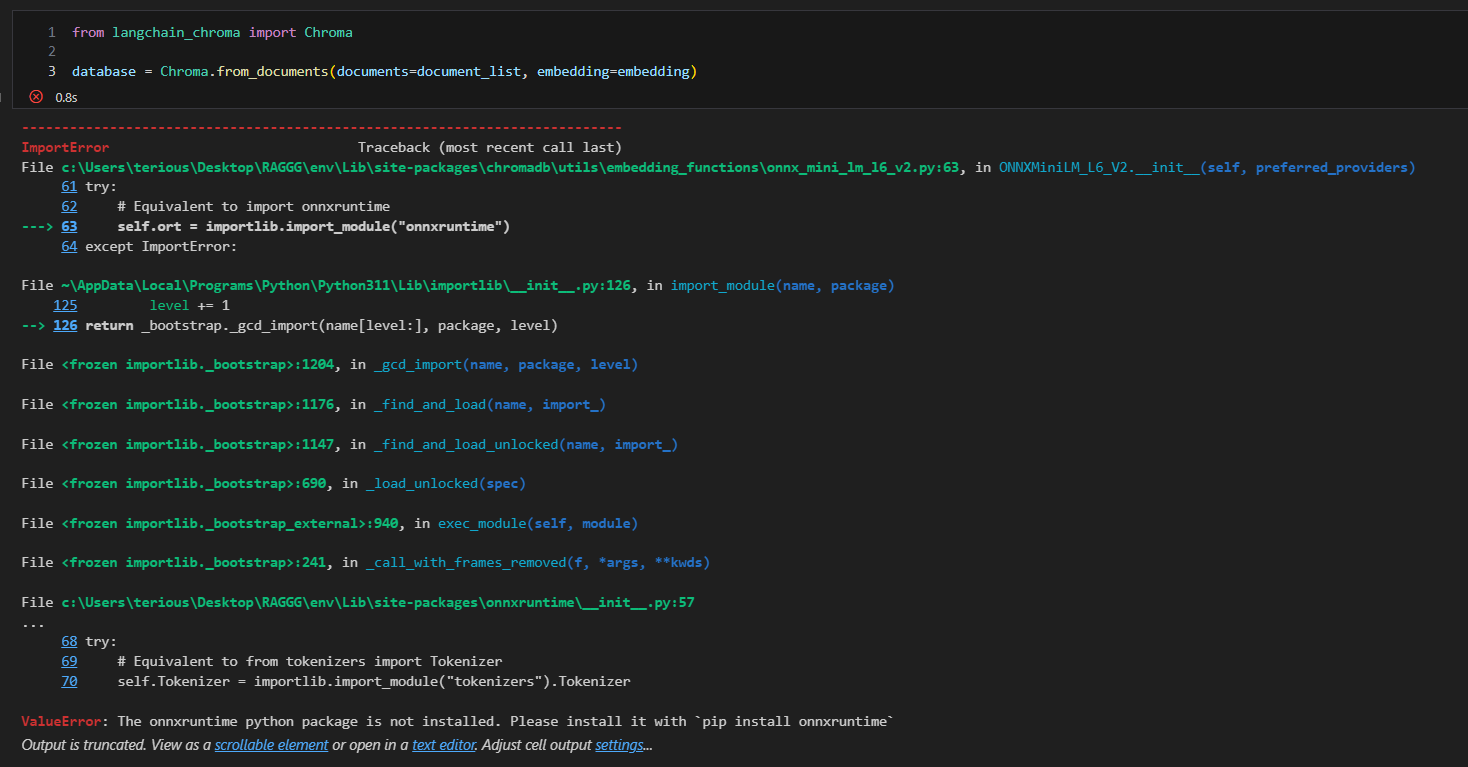Click ValueError onnxruntime not installed message

pyautogui.click(x=457, y=721)
